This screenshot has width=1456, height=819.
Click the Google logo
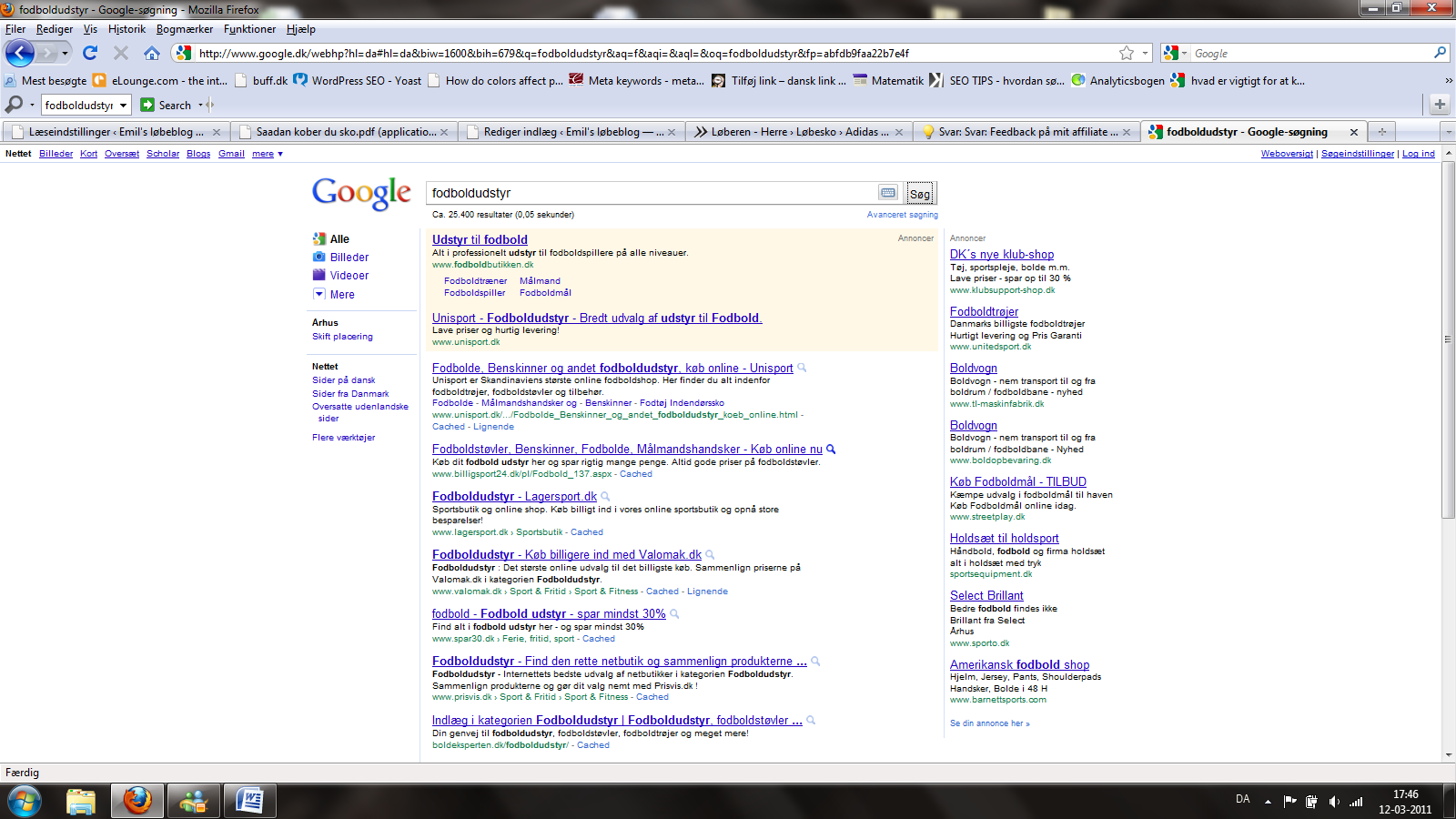click(361, 193)
